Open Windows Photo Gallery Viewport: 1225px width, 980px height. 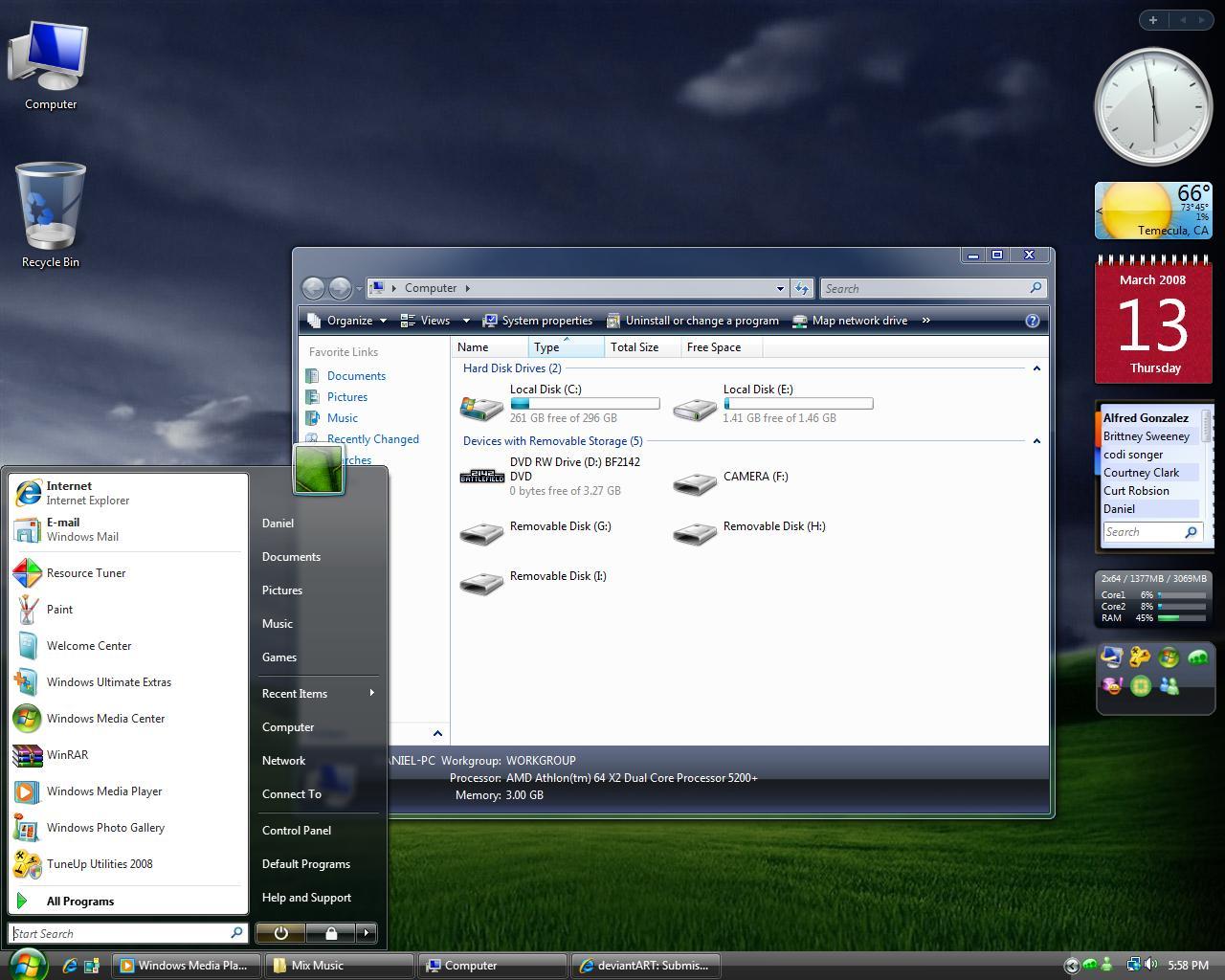click(105, 828)
